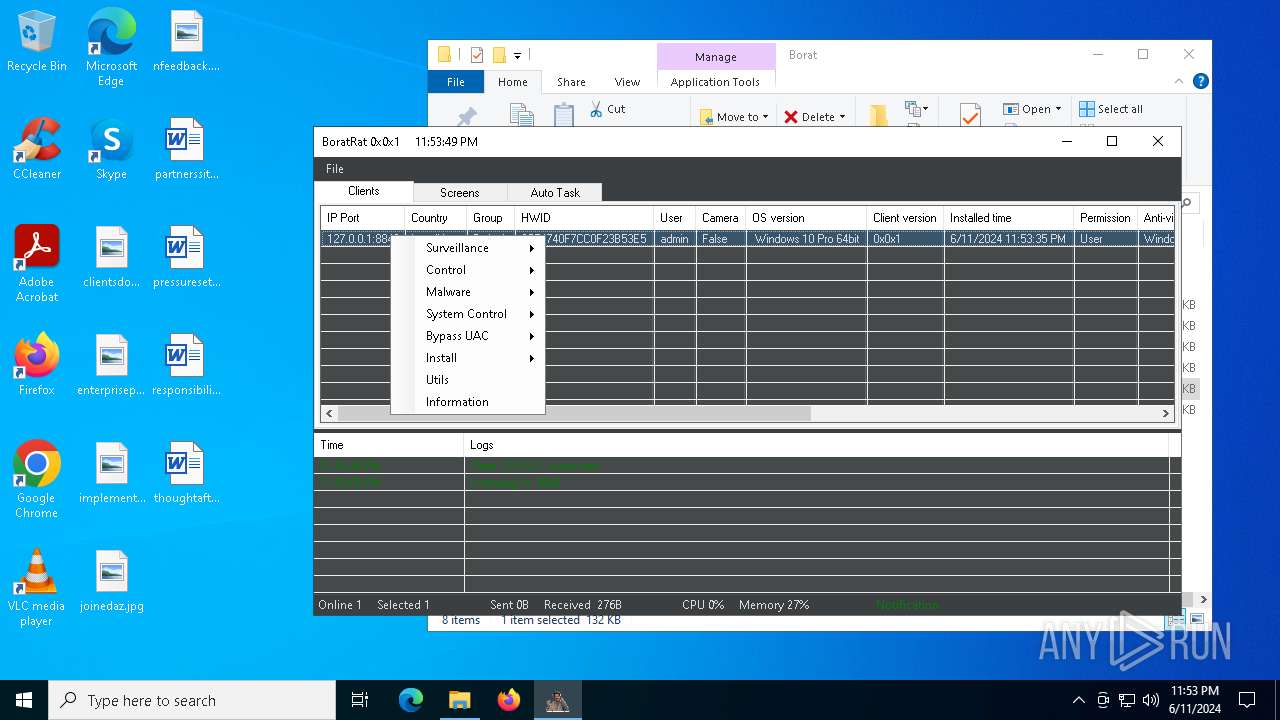Sort clients by IP Port column
The image size is (1280, 720).
362,218
